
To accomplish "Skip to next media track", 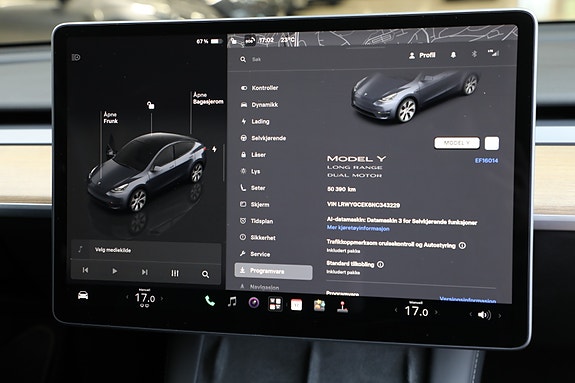I will 144,272.
